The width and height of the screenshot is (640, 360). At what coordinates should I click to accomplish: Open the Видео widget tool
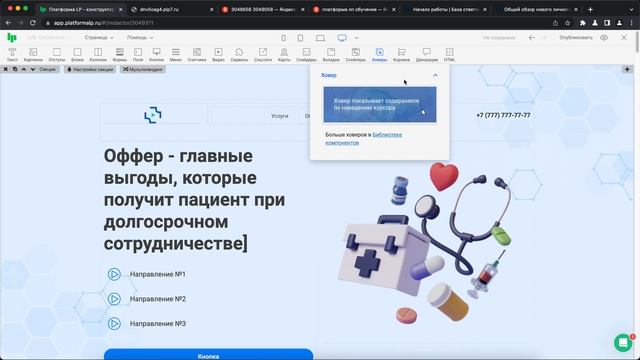coord(218,54)
